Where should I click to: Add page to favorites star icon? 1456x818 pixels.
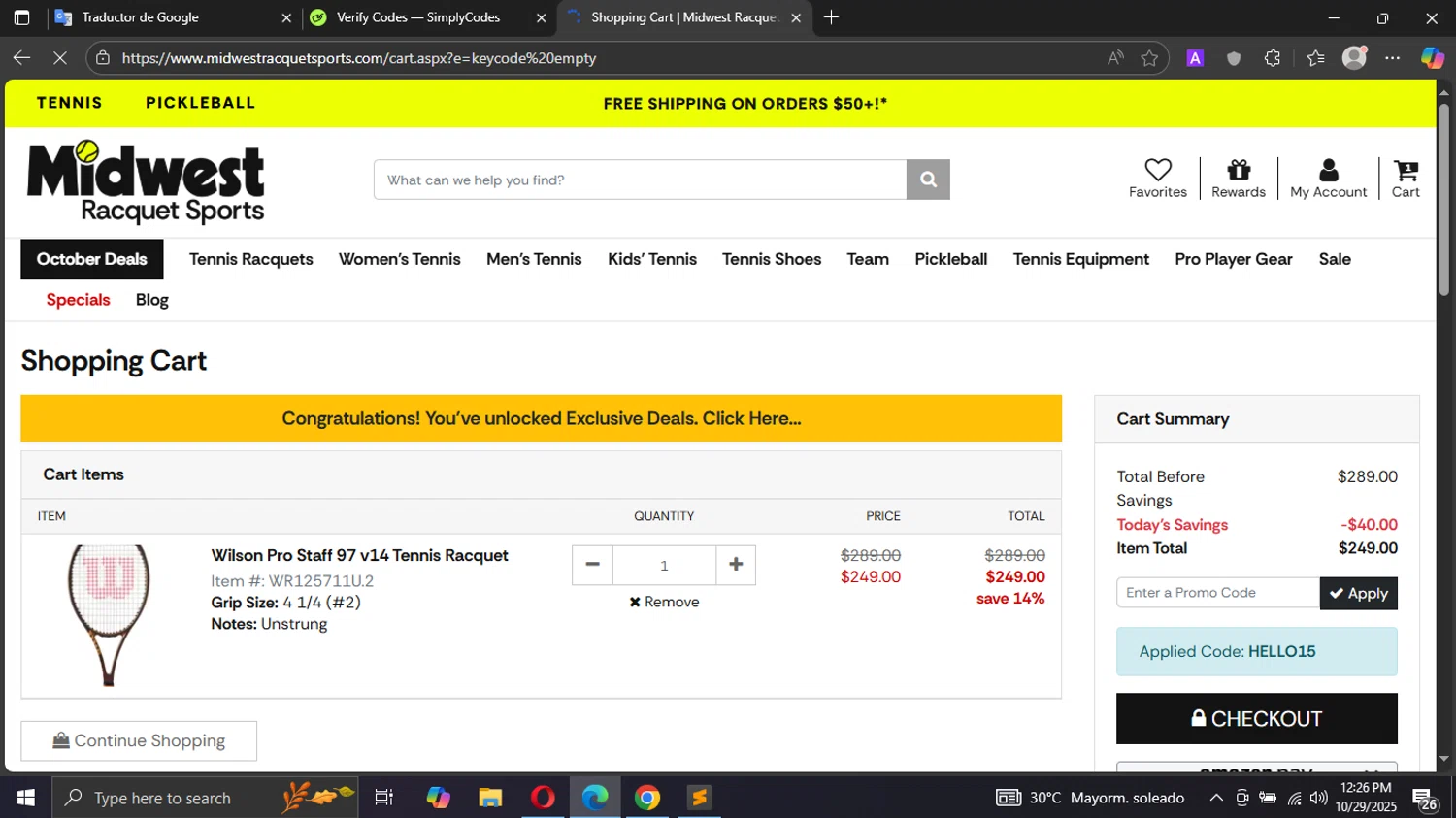1149,58
